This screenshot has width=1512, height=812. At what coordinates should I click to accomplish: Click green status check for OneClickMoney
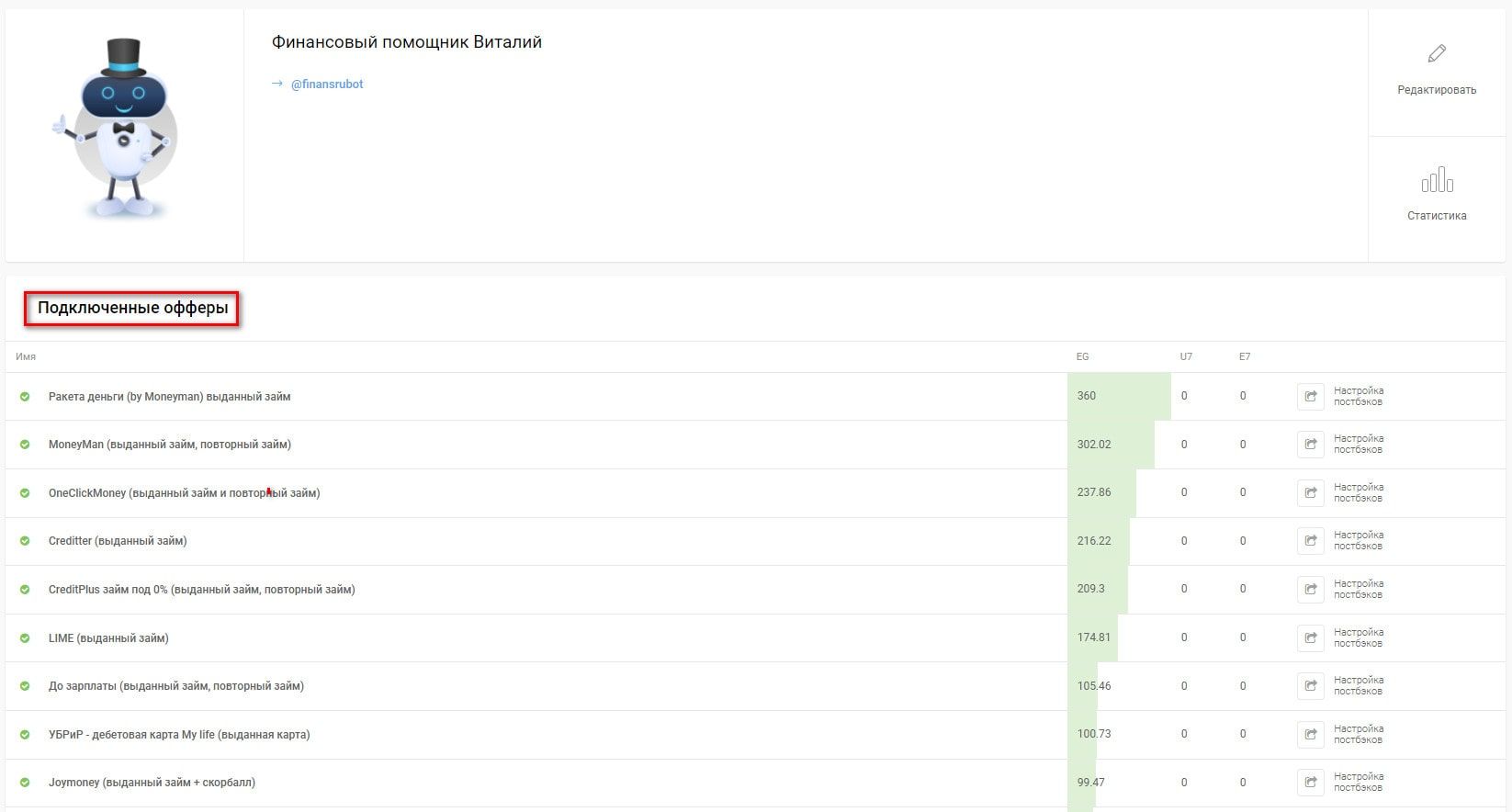tap(25, 493)
